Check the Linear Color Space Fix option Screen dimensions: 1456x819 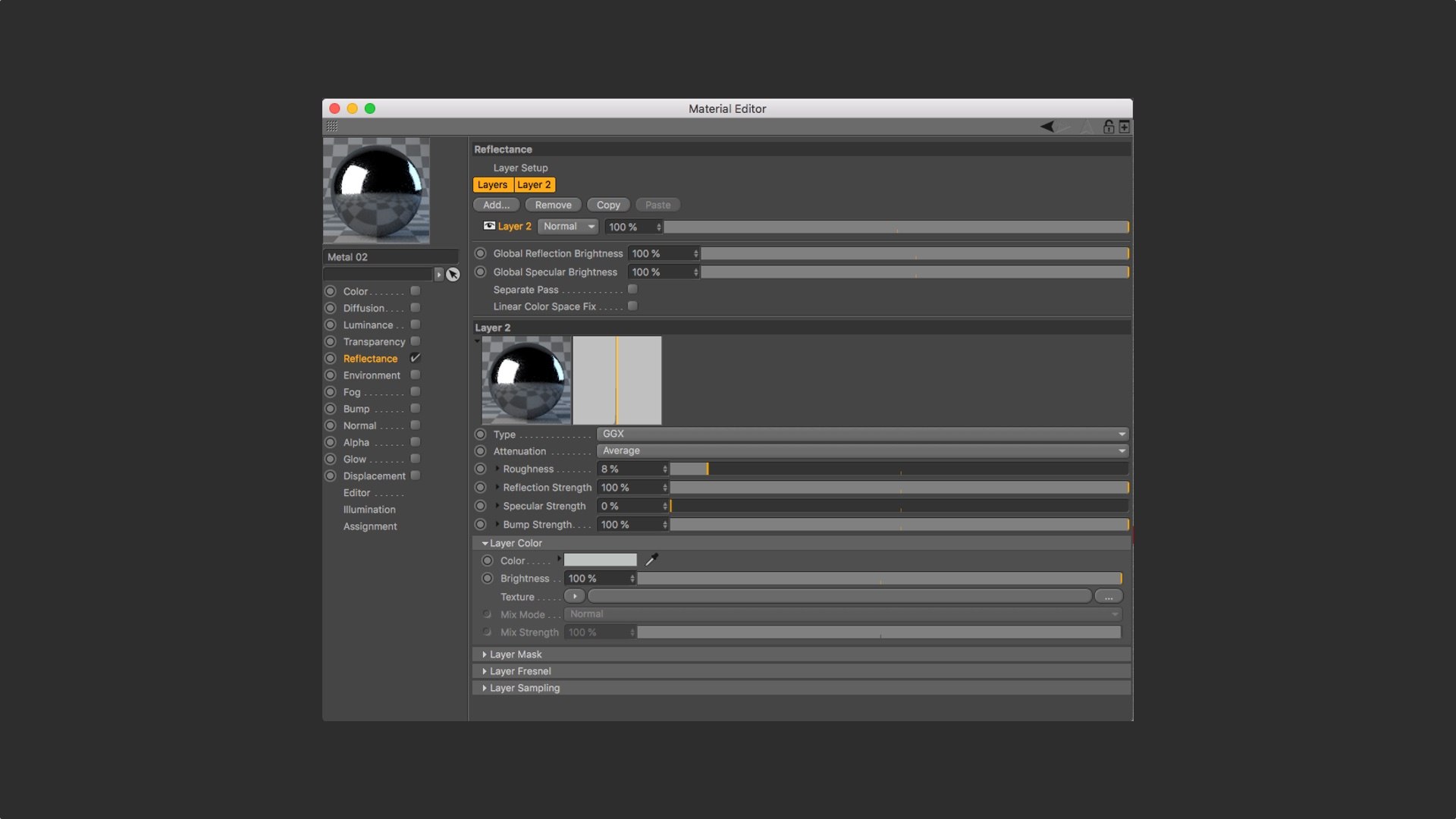(x=632, y=306)
